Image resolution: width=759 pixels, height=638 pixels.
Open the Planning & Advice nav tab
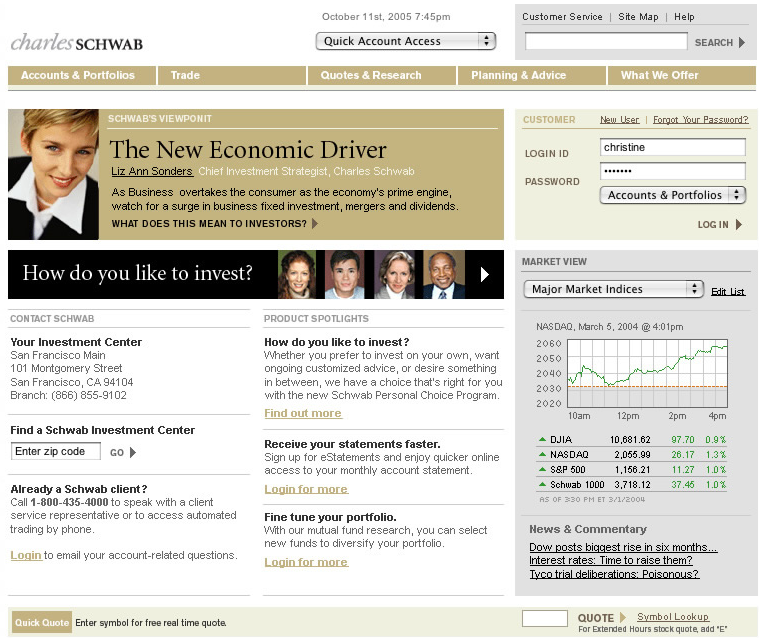point(532,76)
